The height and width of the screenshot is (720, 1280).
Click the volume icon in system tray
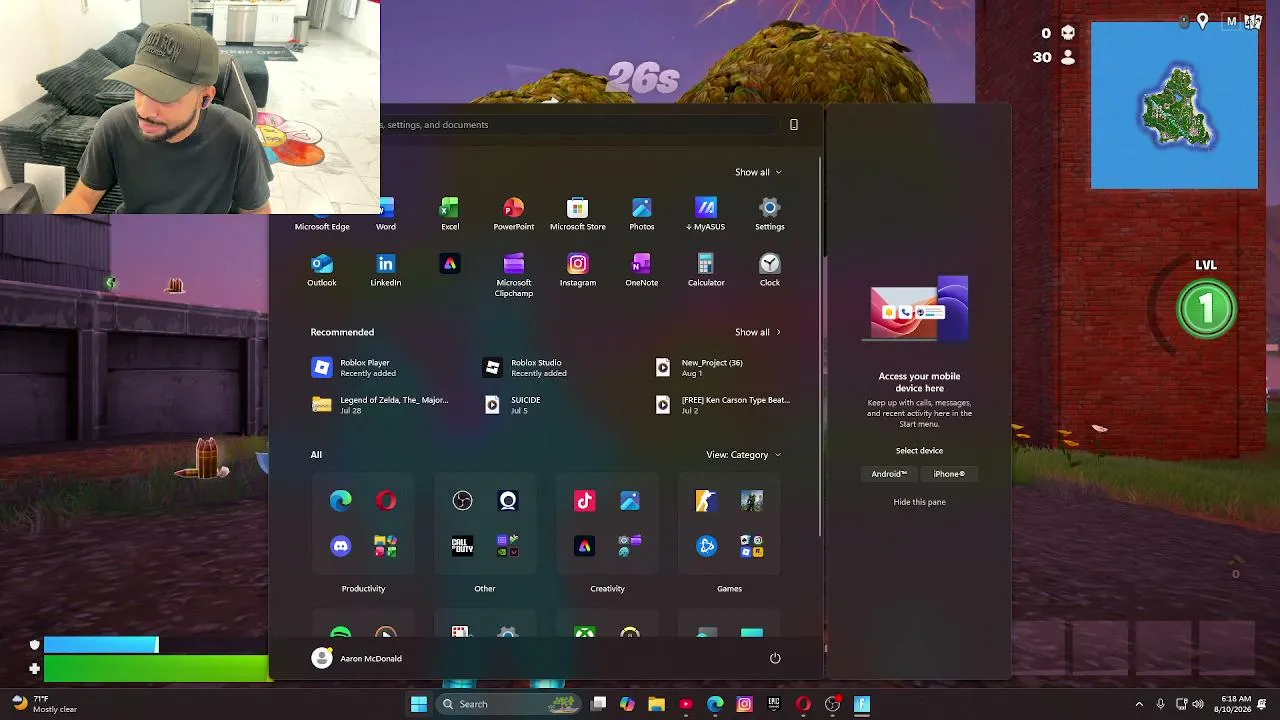tap(1198, 704)
